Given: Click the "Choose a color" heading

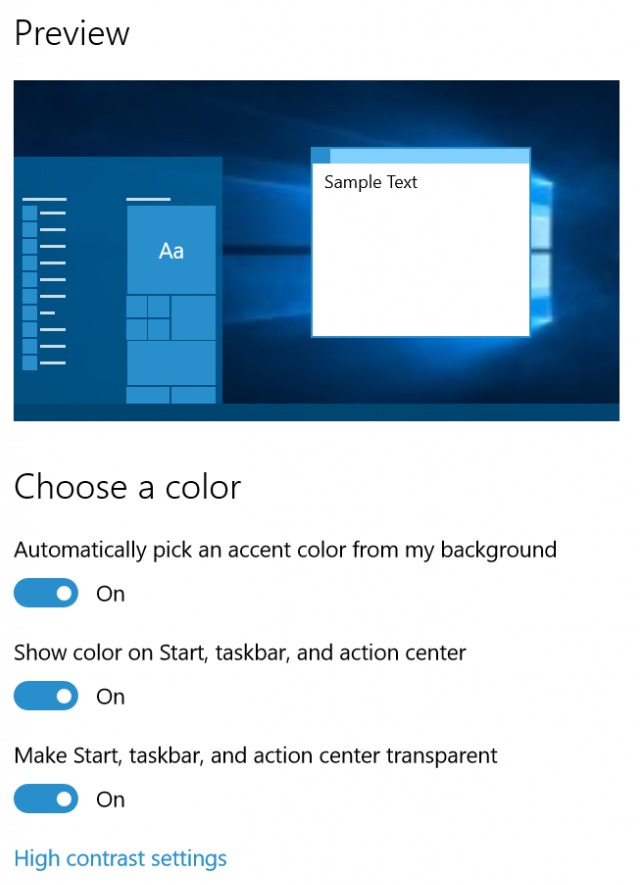Looking at the screenshot, I should pos(127,487).
